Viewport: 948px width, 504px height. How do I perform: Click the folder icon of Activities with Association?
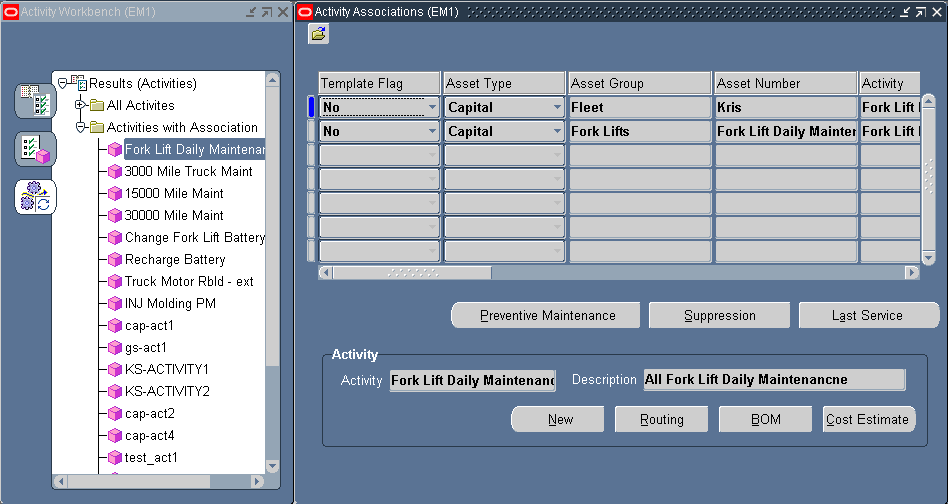point(97,128)
